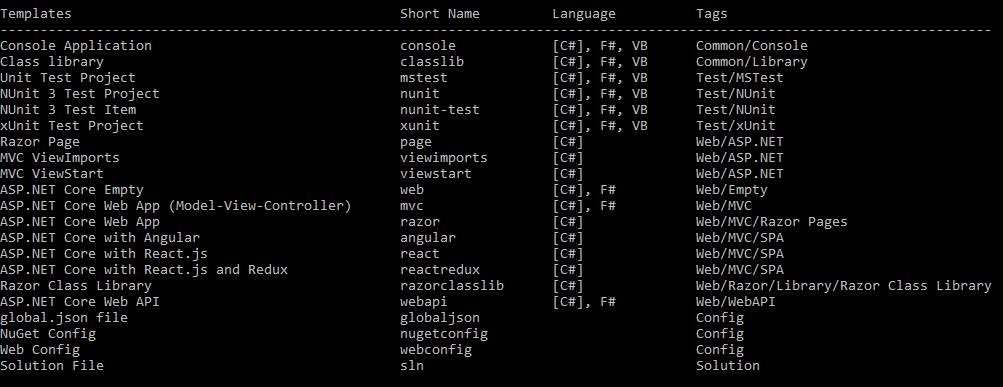The width and height of the screenshot is (1003, 387).
Task: Click the Console Application template name
Action: coord(76,46)
